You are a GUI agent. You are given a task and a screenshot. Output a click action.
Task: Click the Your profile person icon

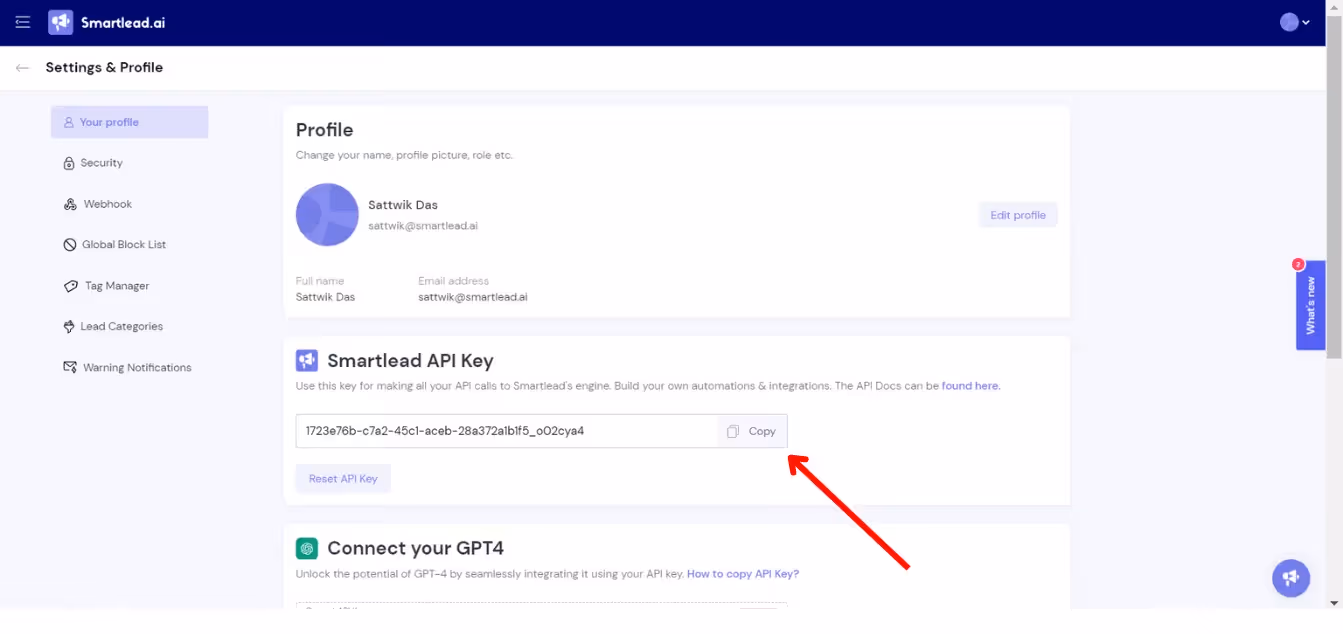click(x=69, y=122)
